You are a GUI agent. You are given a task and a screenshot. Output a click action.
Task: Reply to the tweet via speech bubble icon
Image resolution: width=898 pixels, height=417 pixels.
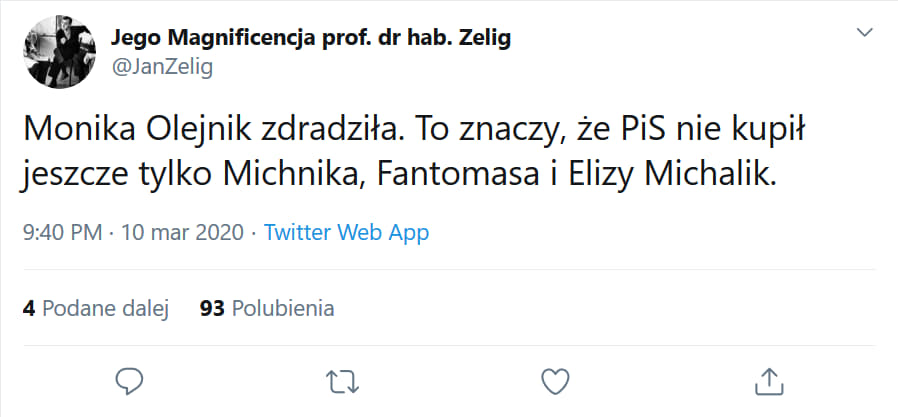(130, 380)
